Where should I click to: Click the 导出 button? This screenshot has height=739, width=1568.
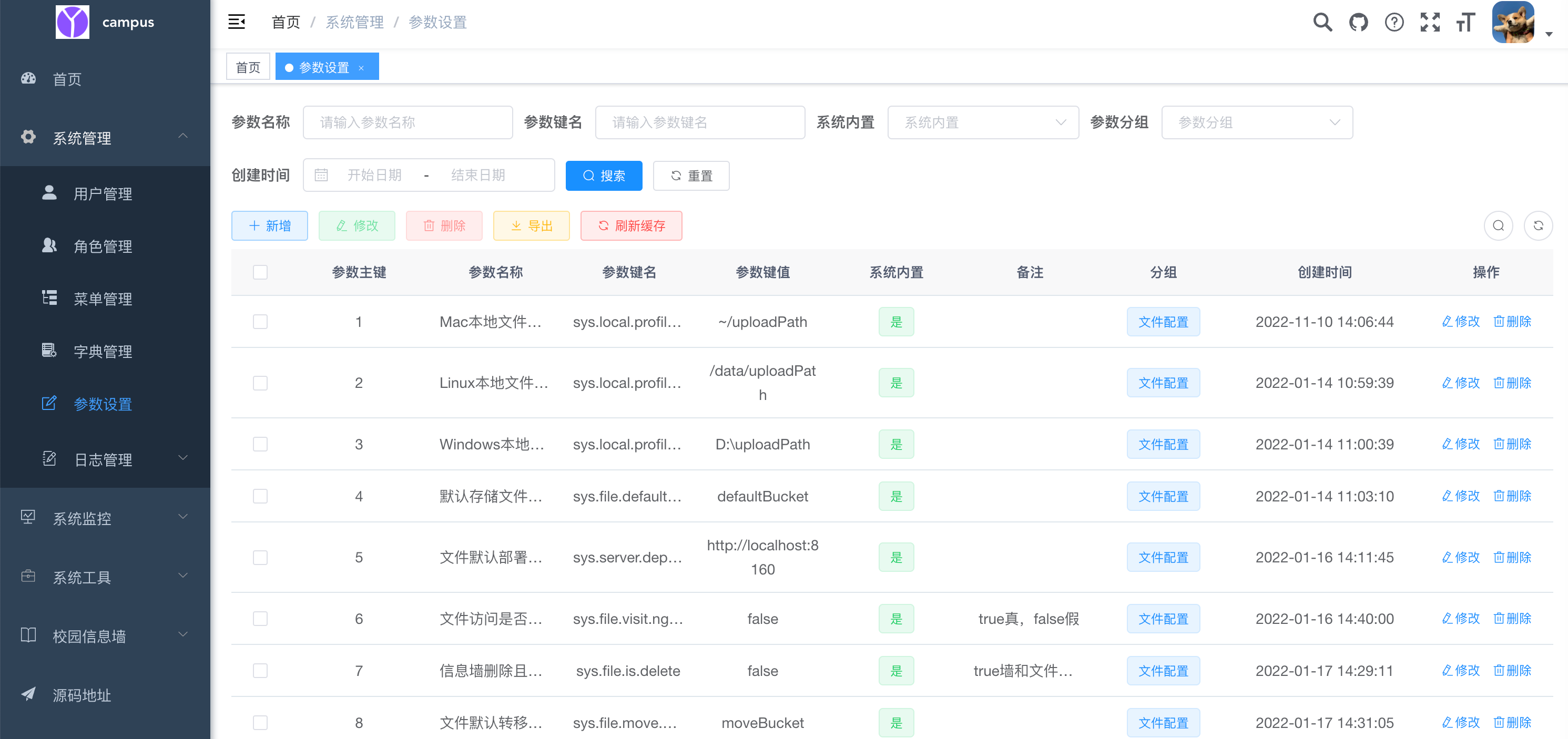(532, 225)
